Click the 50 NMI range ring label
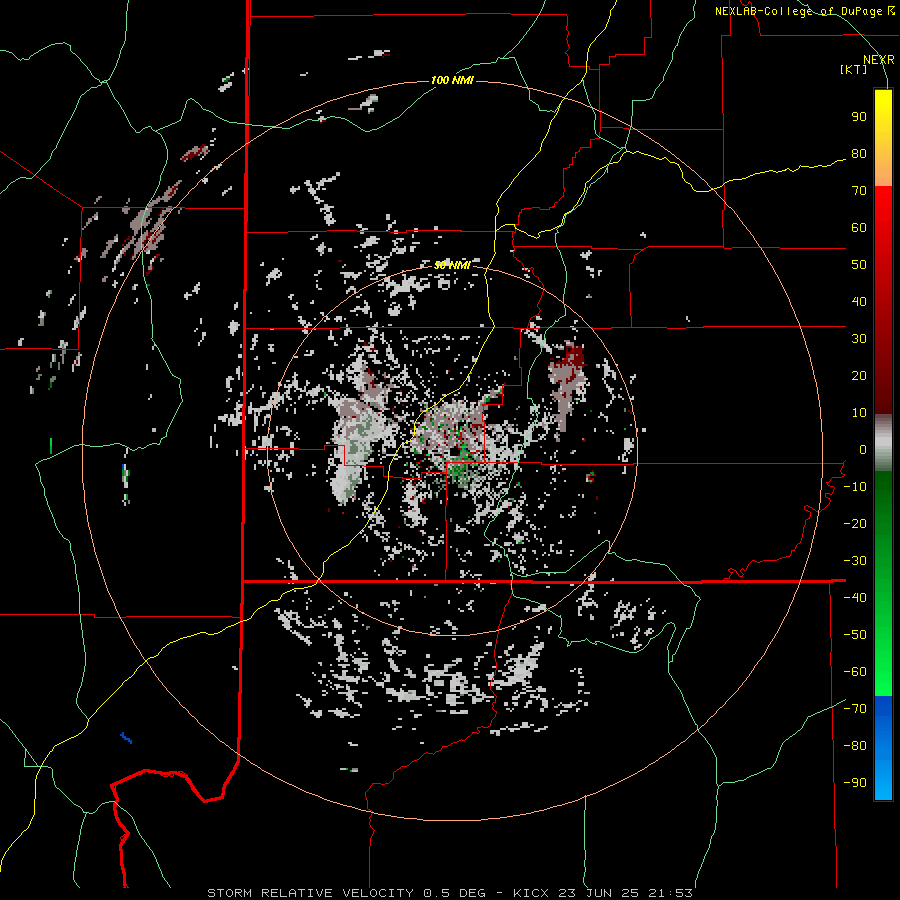 click(452, 265)
